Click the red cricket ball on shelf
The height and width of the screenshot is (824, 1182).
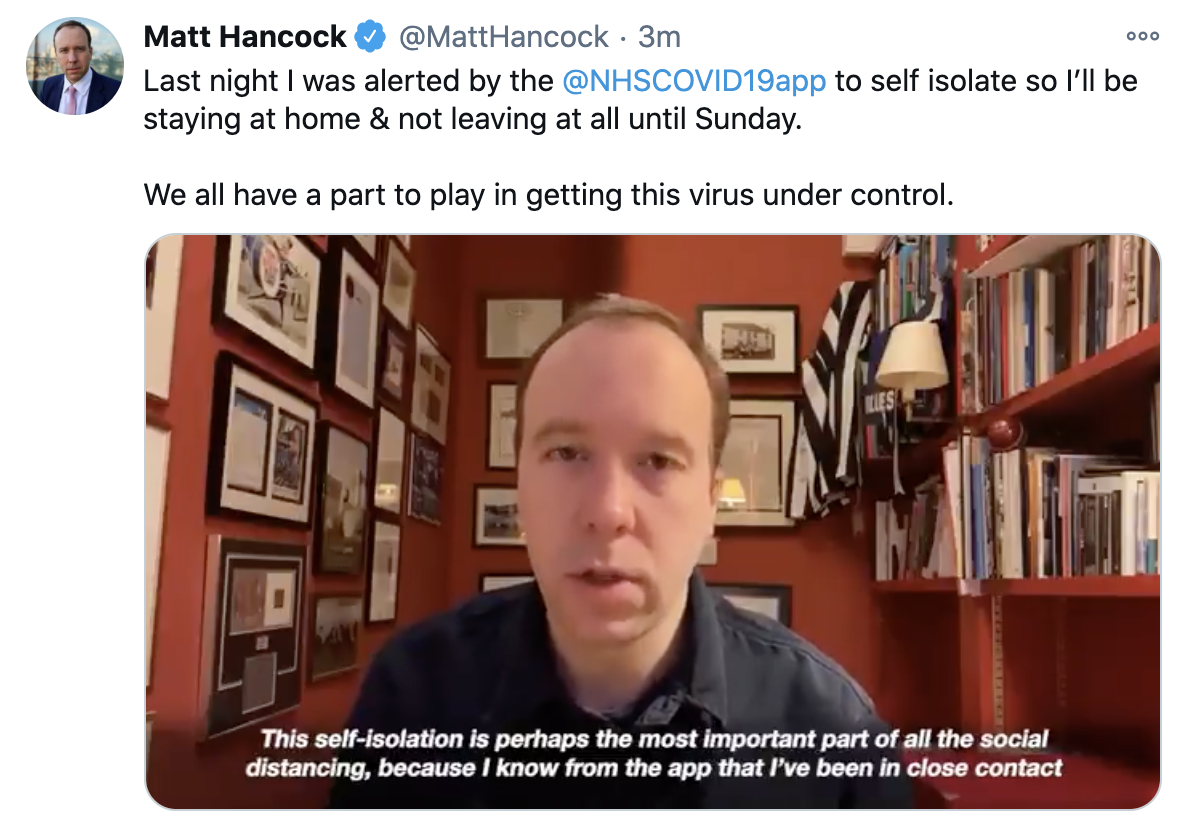click(x=1002, y=433)
